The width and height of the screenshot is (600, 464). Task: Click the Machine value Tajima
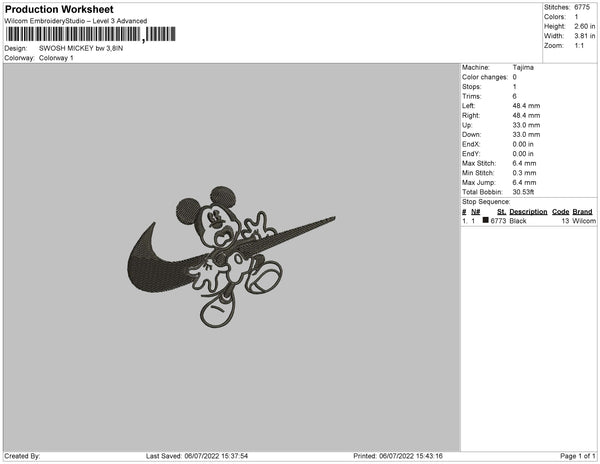(x=523, y=67)
